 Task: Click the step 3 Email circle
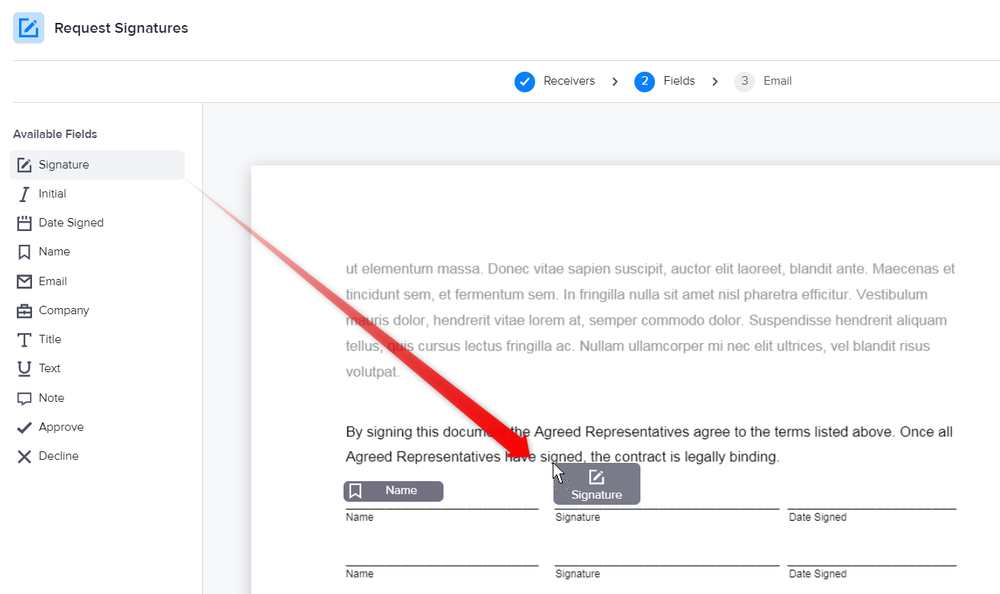point(744,82)
